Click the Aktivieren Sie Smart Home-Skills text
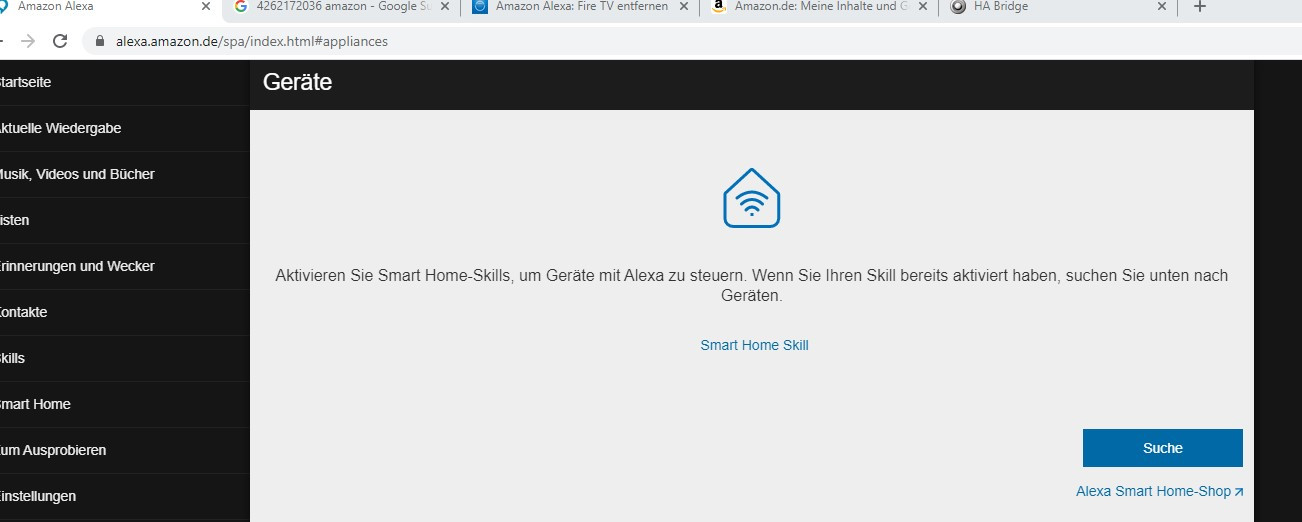 tap(752, 285)
